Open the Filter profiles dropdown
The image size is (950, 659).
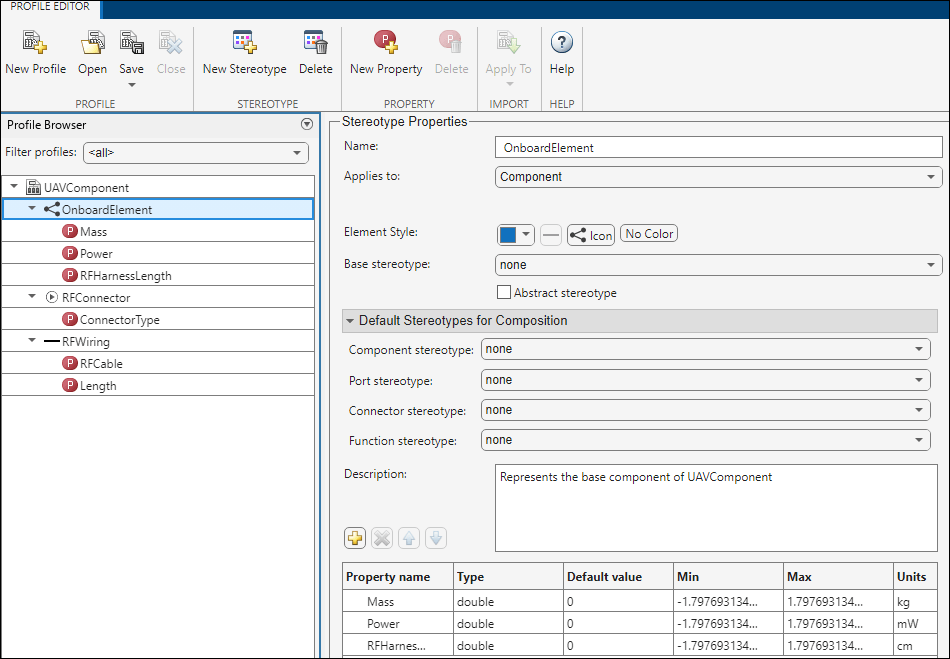(x=196, y=153)
